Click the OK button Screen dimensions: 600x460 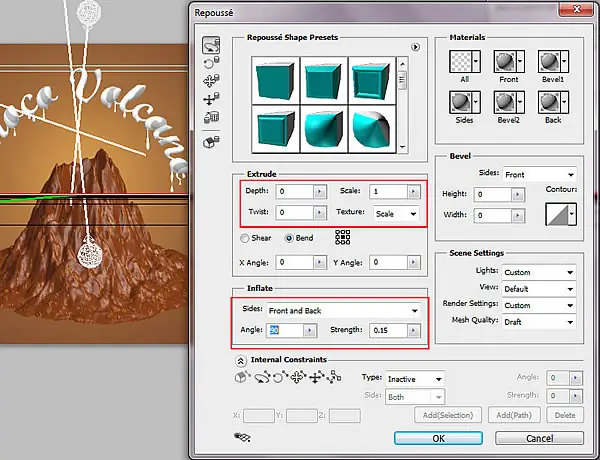click(x=438, y=438)
